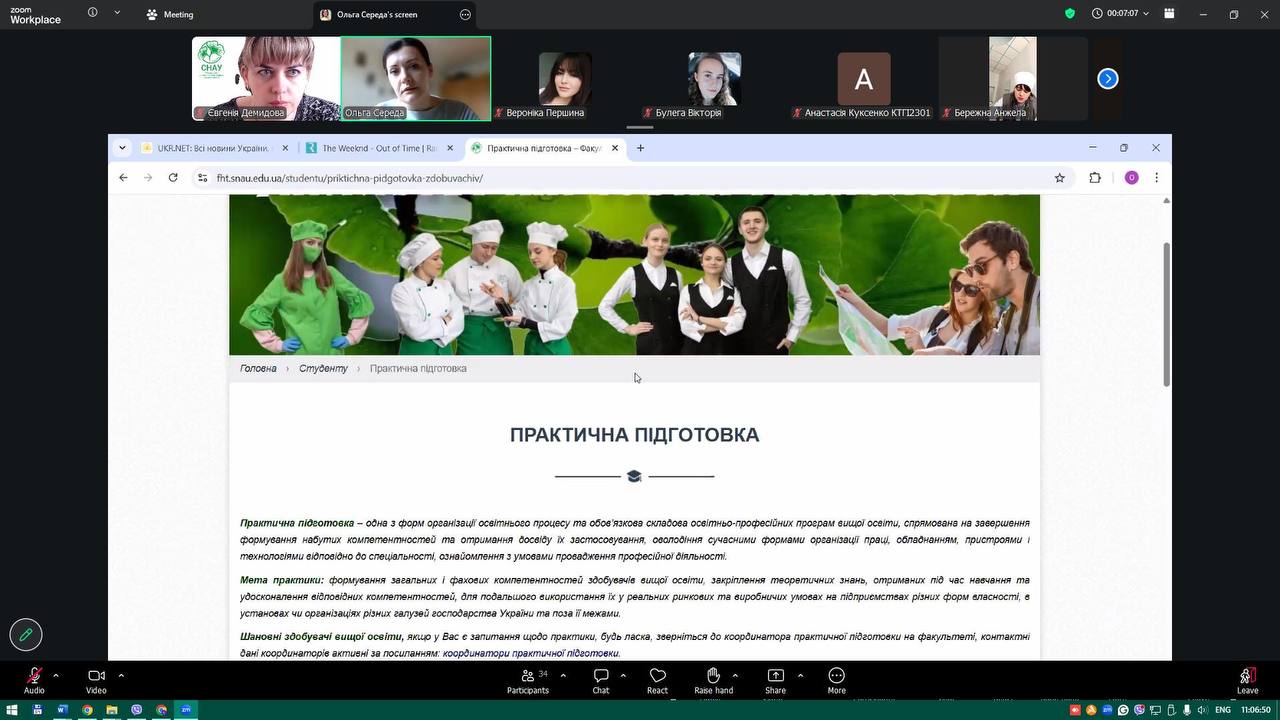Click the Leave meeting button
Viewport: 1280px width, 720px height.
pos(1247,677)
